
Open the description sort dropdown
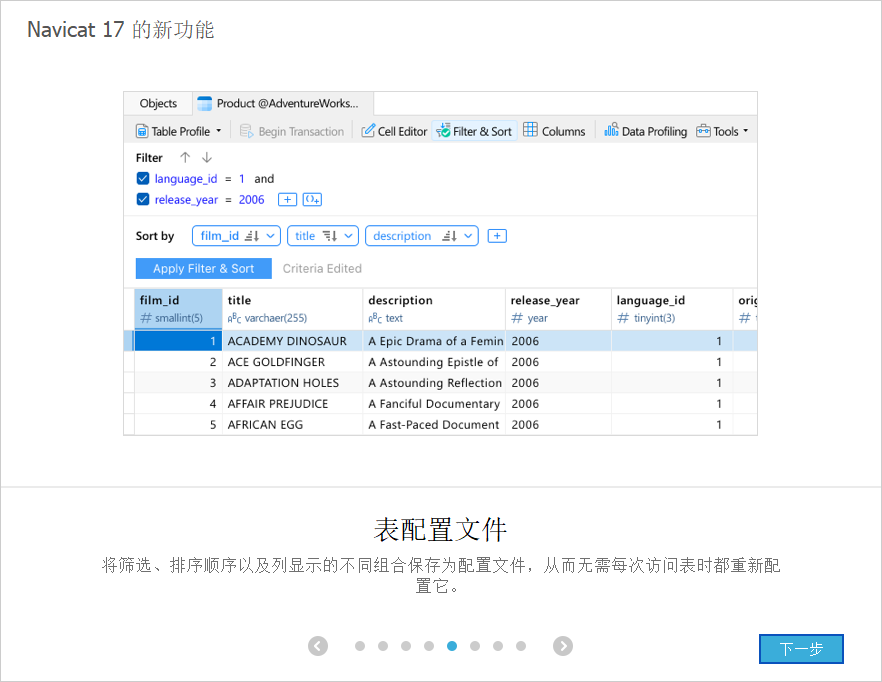(x=469, y=236)
